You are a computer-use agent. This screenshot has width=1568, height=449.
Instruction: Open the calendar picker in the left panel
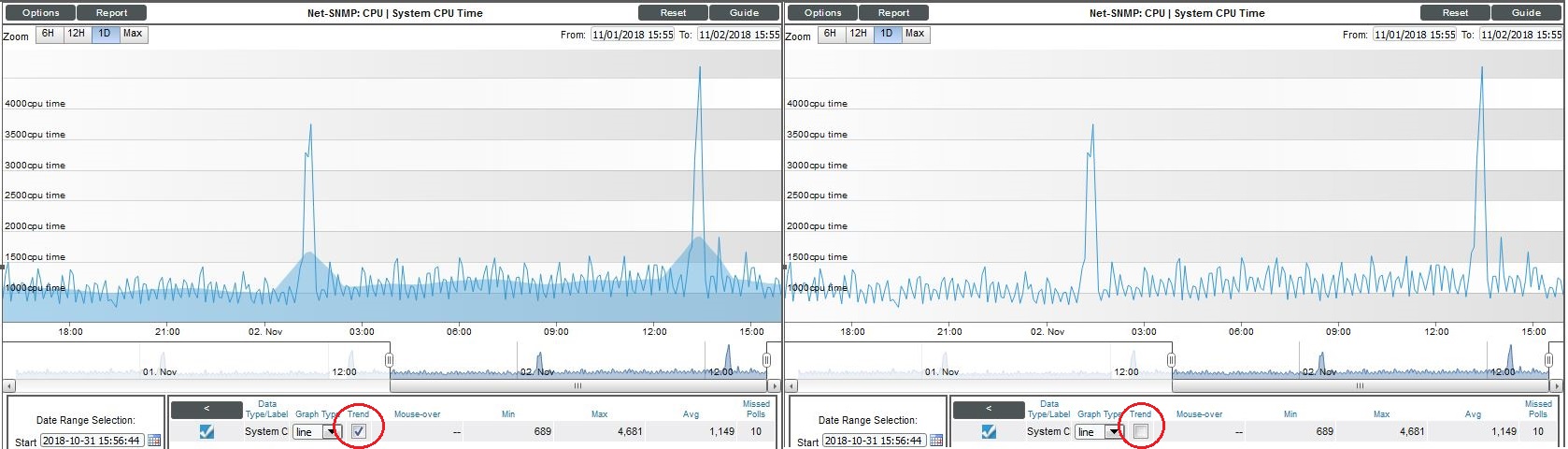click(x=155, y=441)
